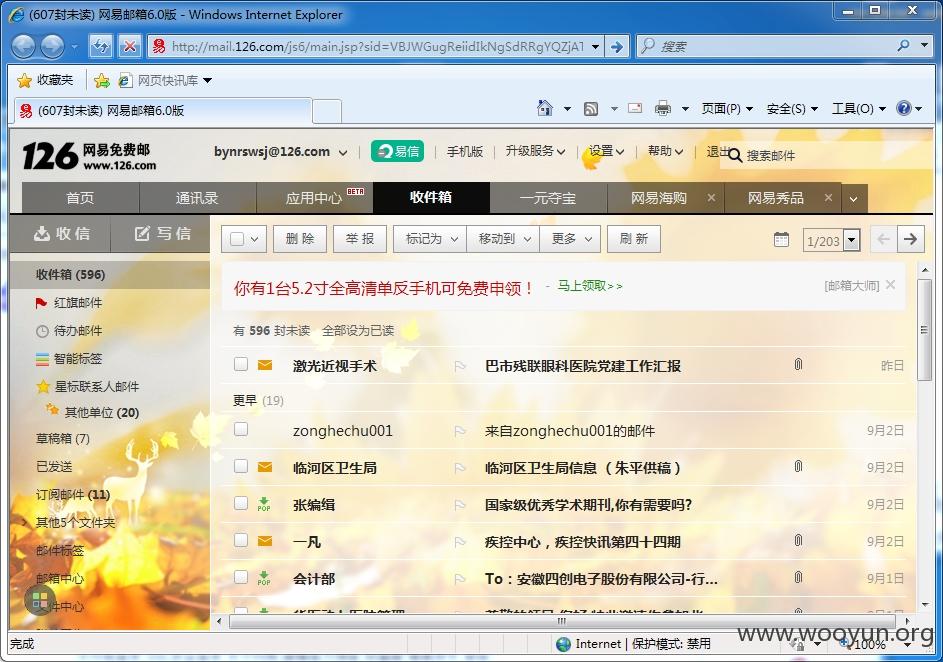Screen dimensions: 943x662
Task: Open the address bar history dropdown
Action: click(x=595, y=47)
